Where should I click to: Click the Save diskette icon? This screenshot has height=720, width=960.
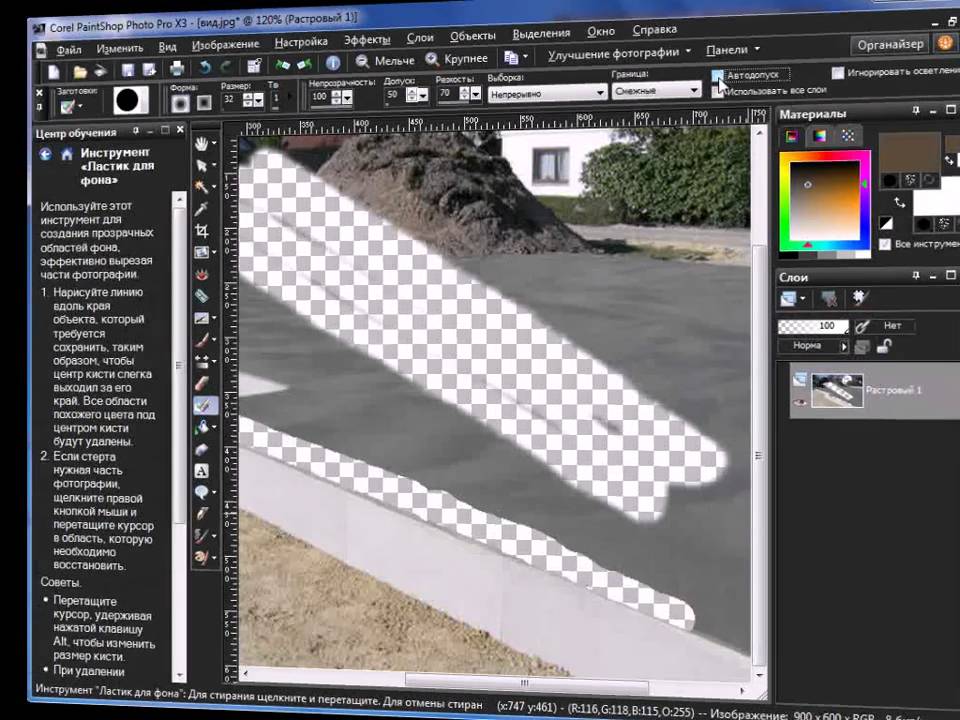pyautogui.click(x=127, y=70)
